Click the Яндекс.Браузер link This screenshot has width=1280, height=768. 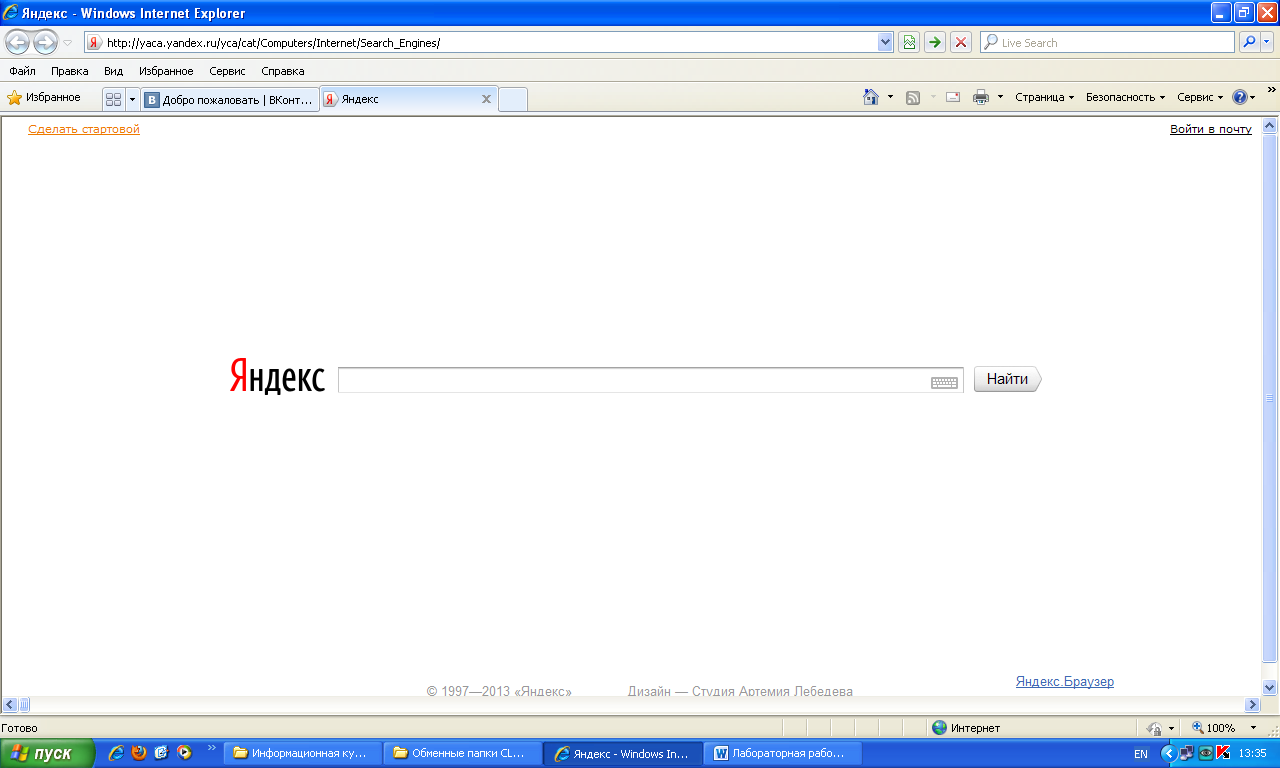[1065, 681]
